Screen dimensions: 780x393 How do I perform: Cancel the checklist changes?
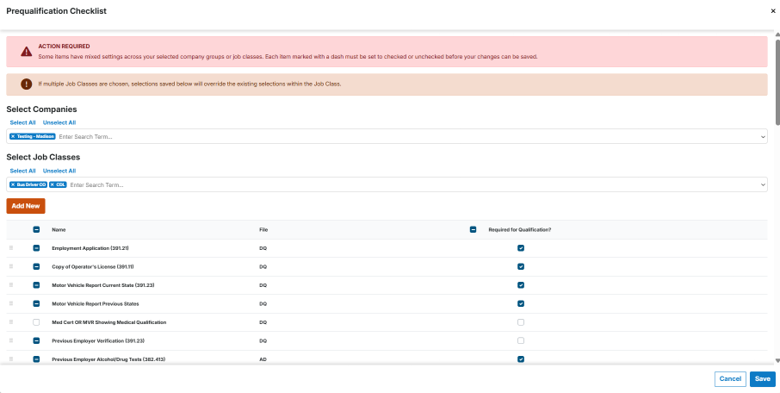pyautogui.click(x=730, y=379)
